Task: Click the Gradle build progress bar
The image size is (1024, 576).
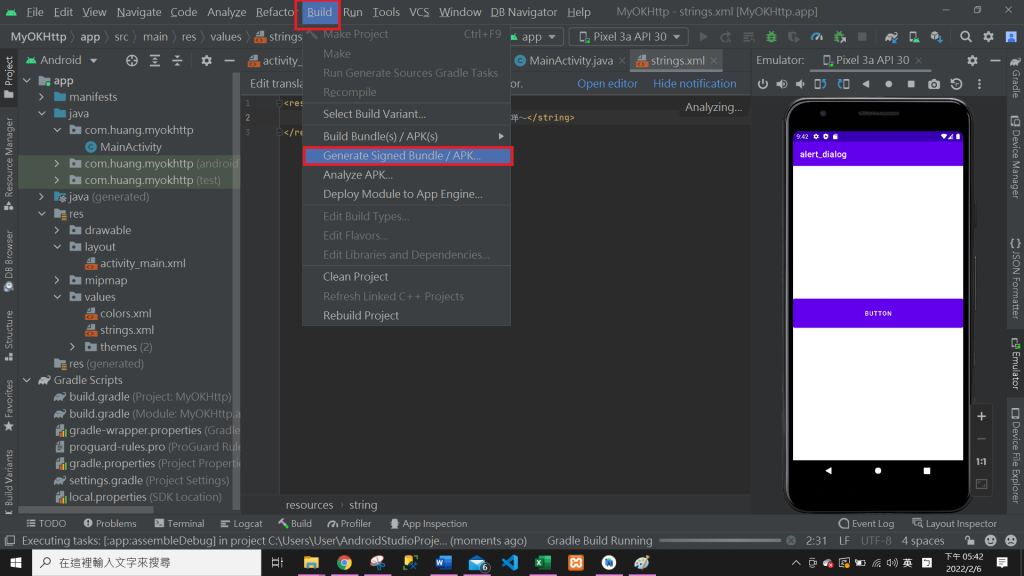Action: click(x=720, y=541)
